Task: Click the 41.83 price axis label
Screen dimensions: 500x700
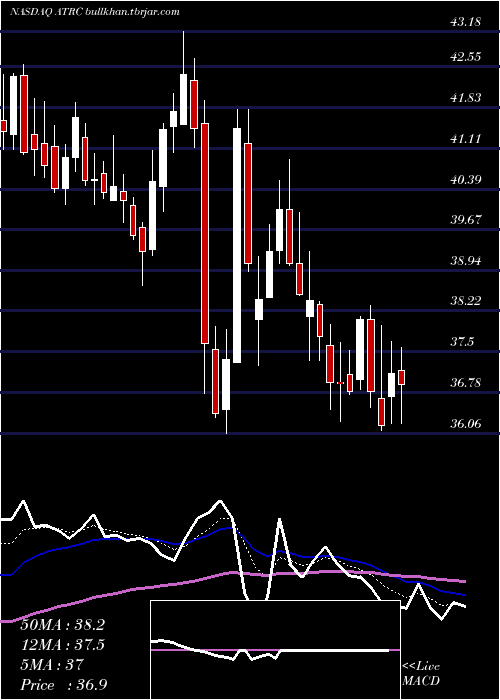Action: click(x=466, y=97)
